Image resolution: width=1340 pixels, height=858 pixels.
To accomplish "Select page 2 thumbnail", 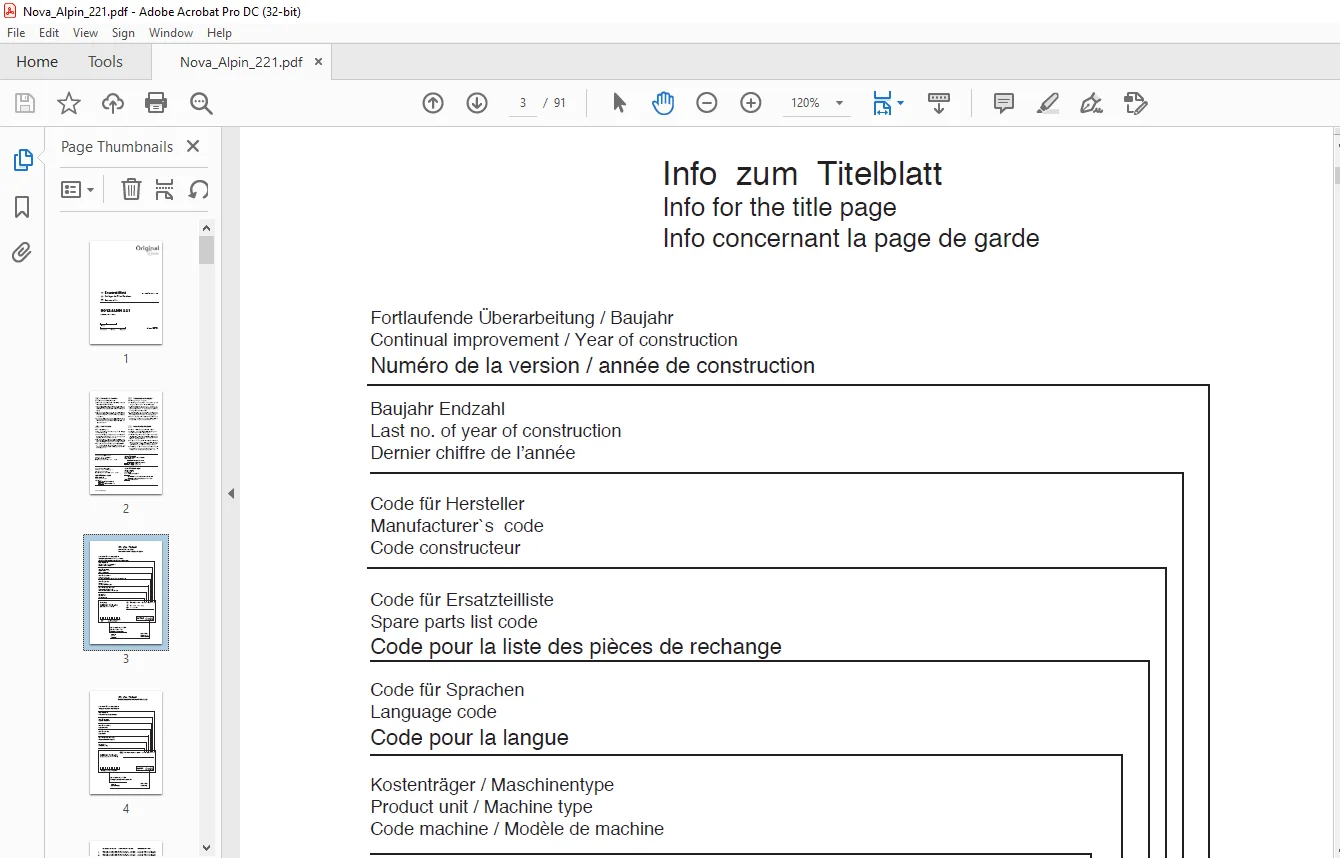I will [126, 443].
